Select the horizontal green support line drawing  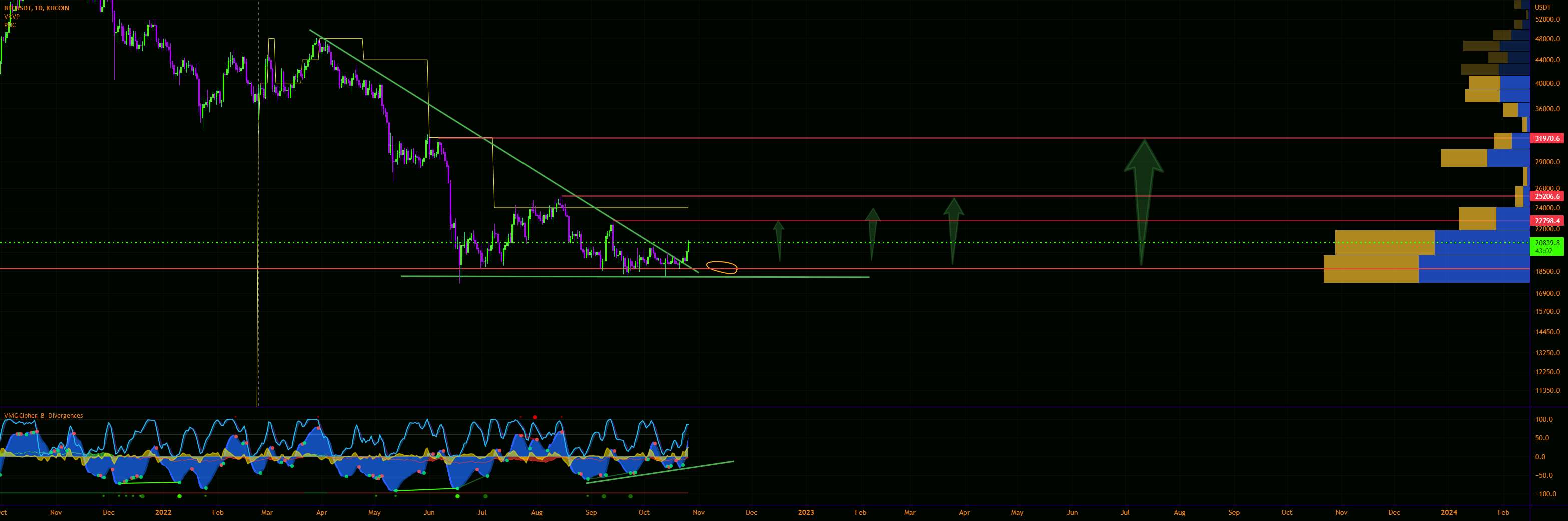point(635,277)
